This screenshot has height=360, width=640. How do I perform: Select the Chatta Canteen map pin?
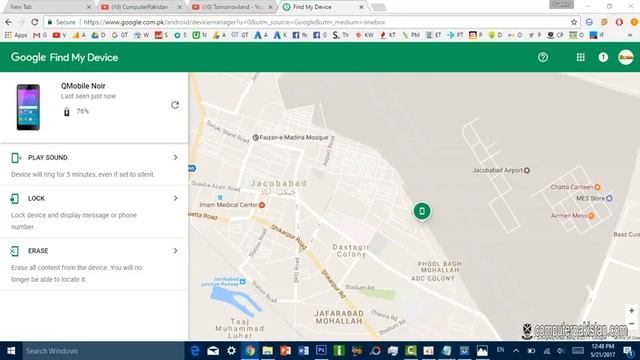point(597,187)
